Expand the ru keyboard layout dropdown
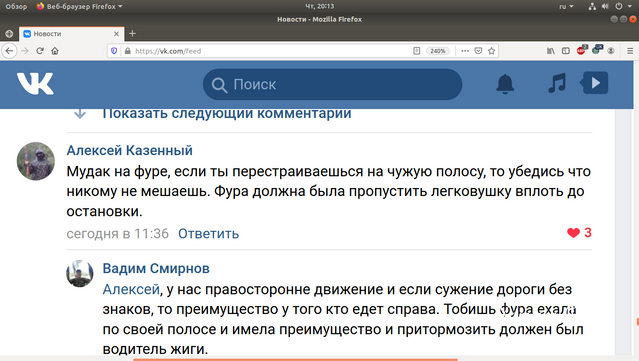The height and width of the screenshot is (361, 639). 566,7
